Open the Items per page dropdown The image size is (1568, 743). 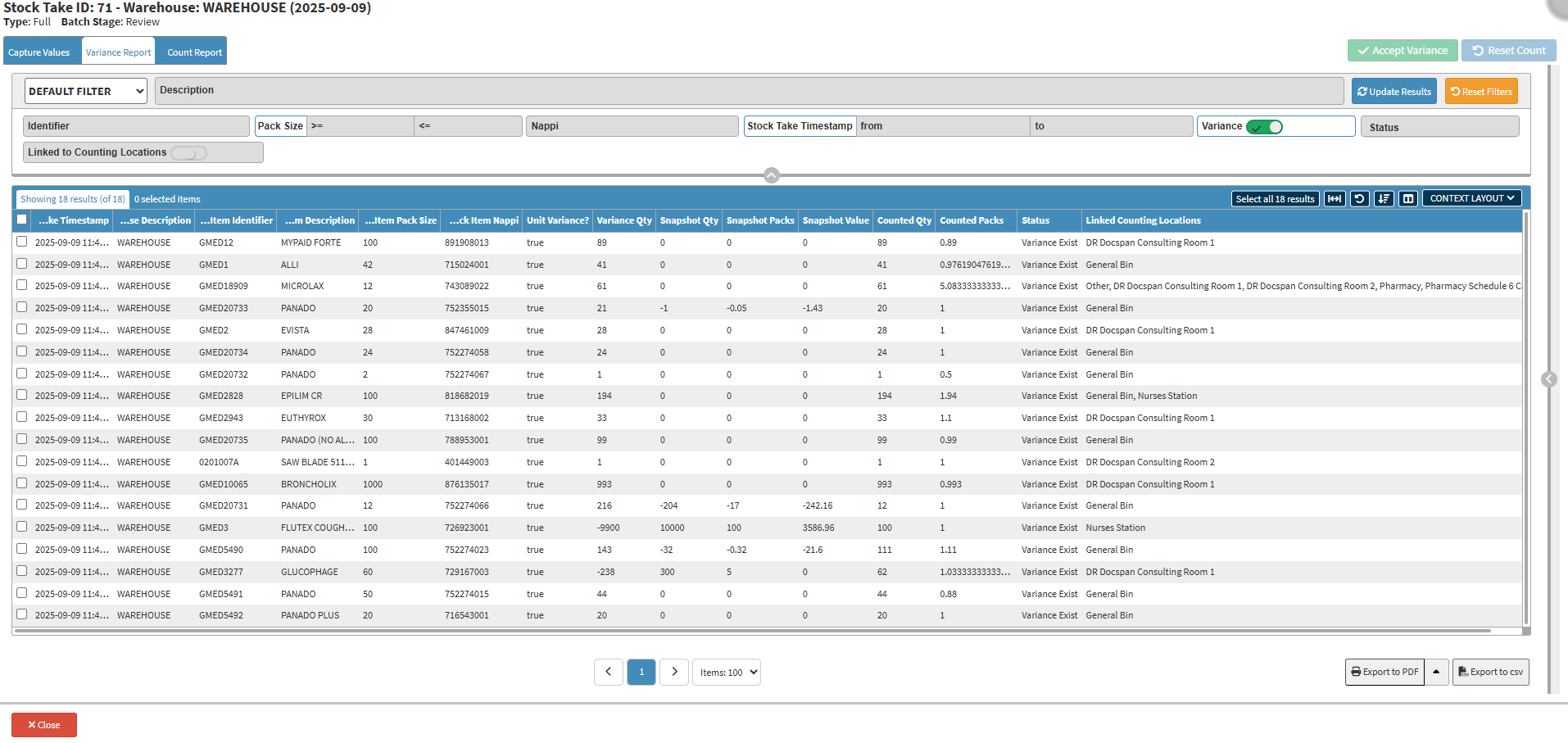pyautogui.click(x=727, y=672)
